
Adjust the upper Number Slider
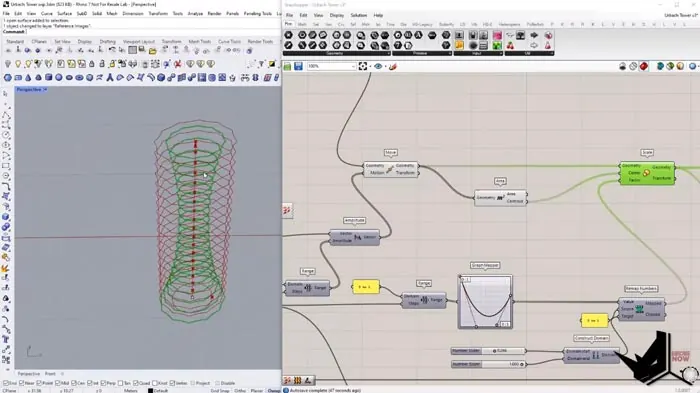tap(488, 351)
